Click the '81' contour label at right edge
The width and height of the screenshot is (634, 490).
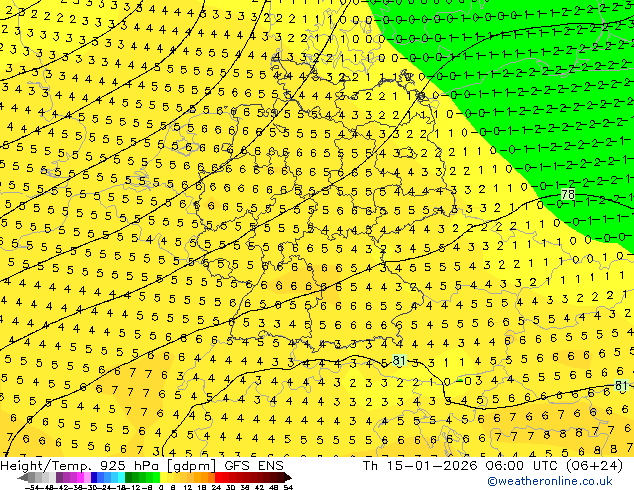tap(621, 386)
